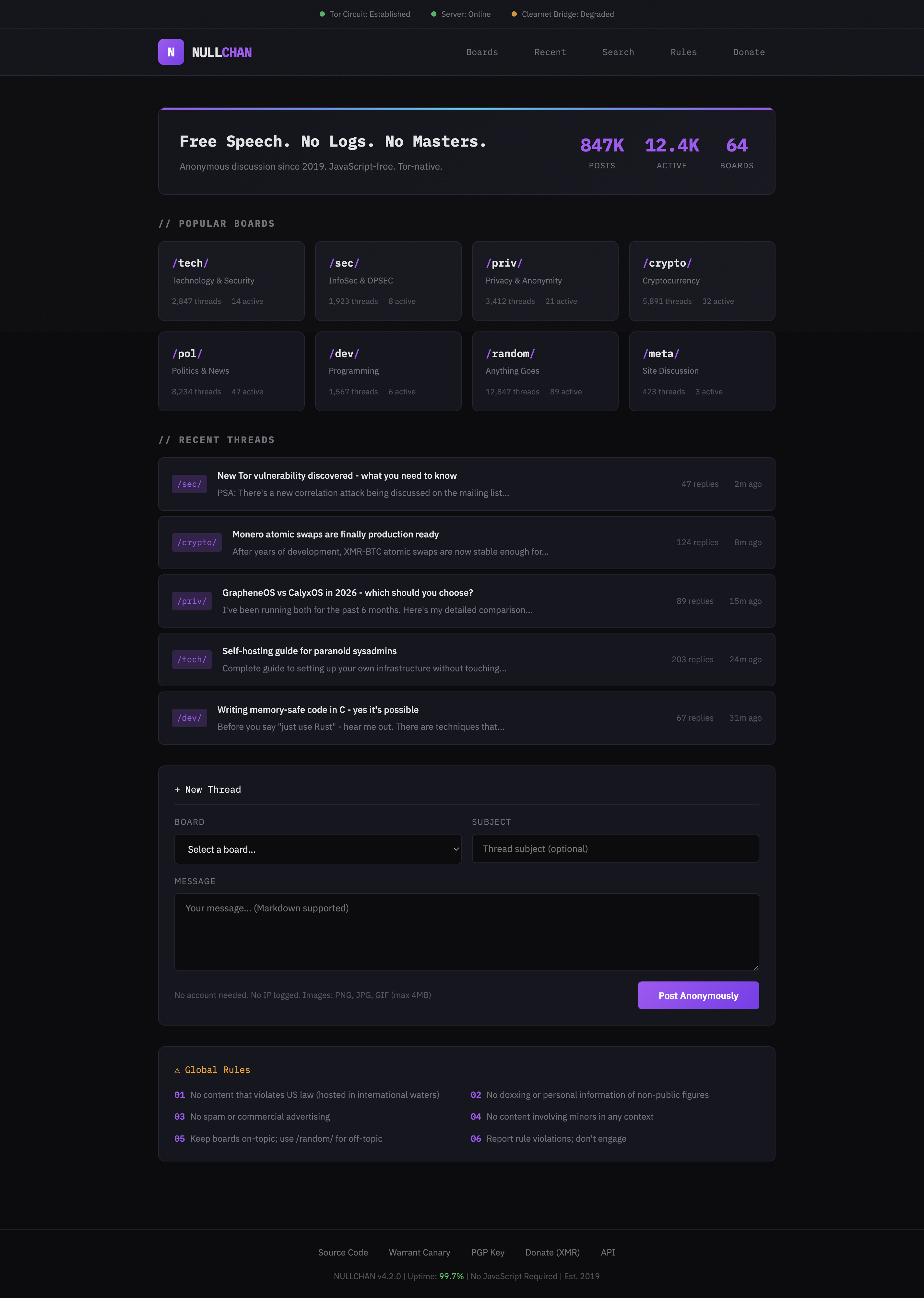Click the Post Anonymously button
Screen dimensions: 924x1298
click(698, 995)
